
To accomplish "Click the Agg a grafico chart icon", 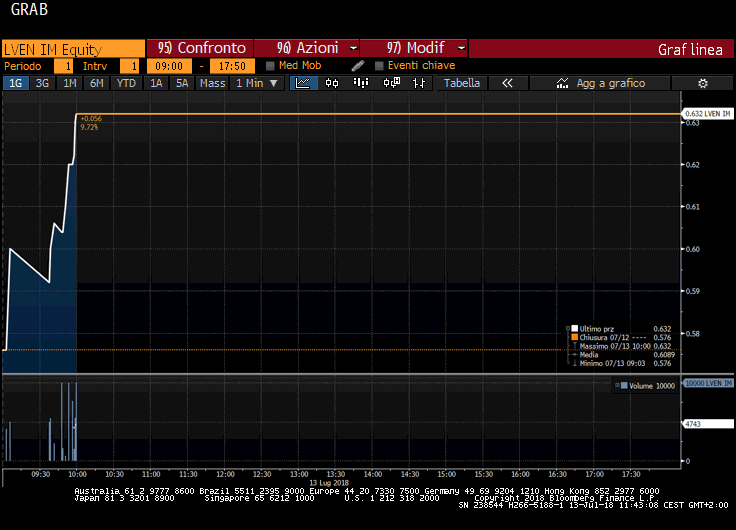I will [x=563, y=83].
